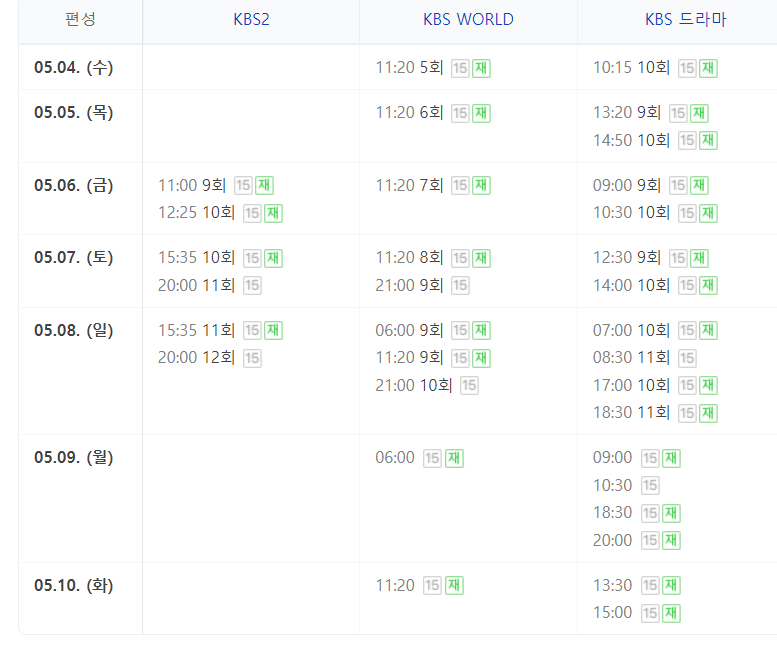Image resolution: width=777 pixels, height=651 pixels.
Task: Click the 15 rating badge beside 20:00 12회
Action: pos(252,358)
